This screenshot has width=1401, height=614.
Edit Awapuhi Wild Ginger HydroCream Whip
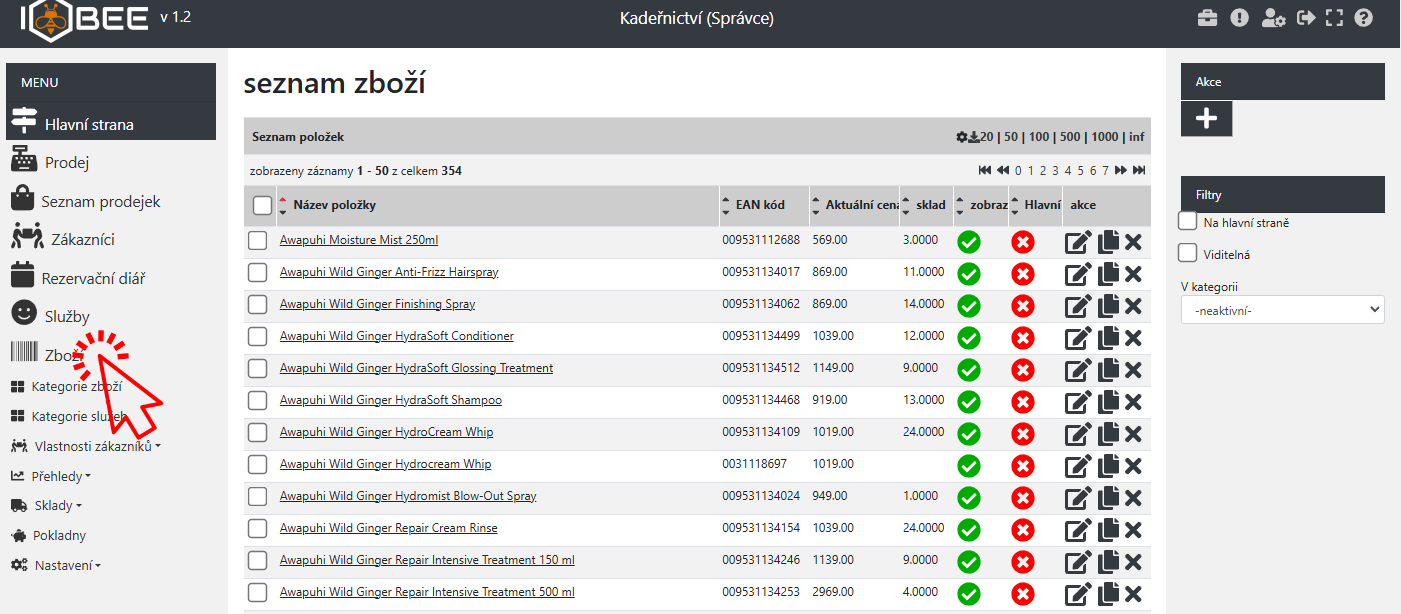(x=1078, y=434)
